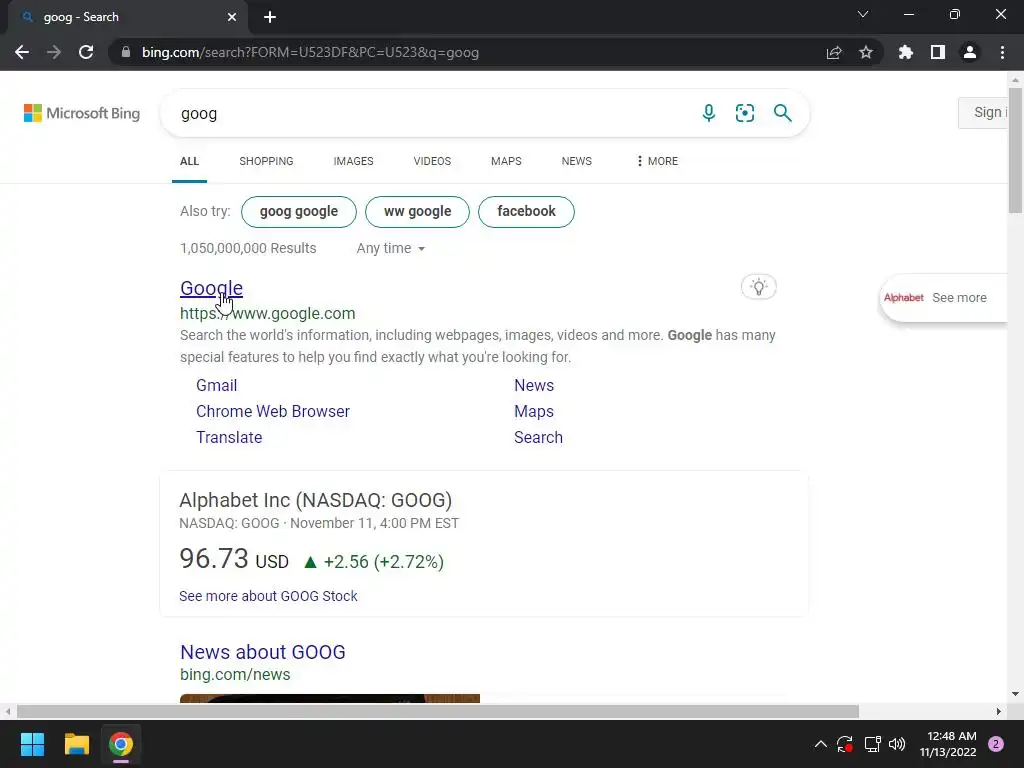This screenshot has width=1024, height=768.
Task: Click the browser address bar URL
Action: click(x=310, y=52)
